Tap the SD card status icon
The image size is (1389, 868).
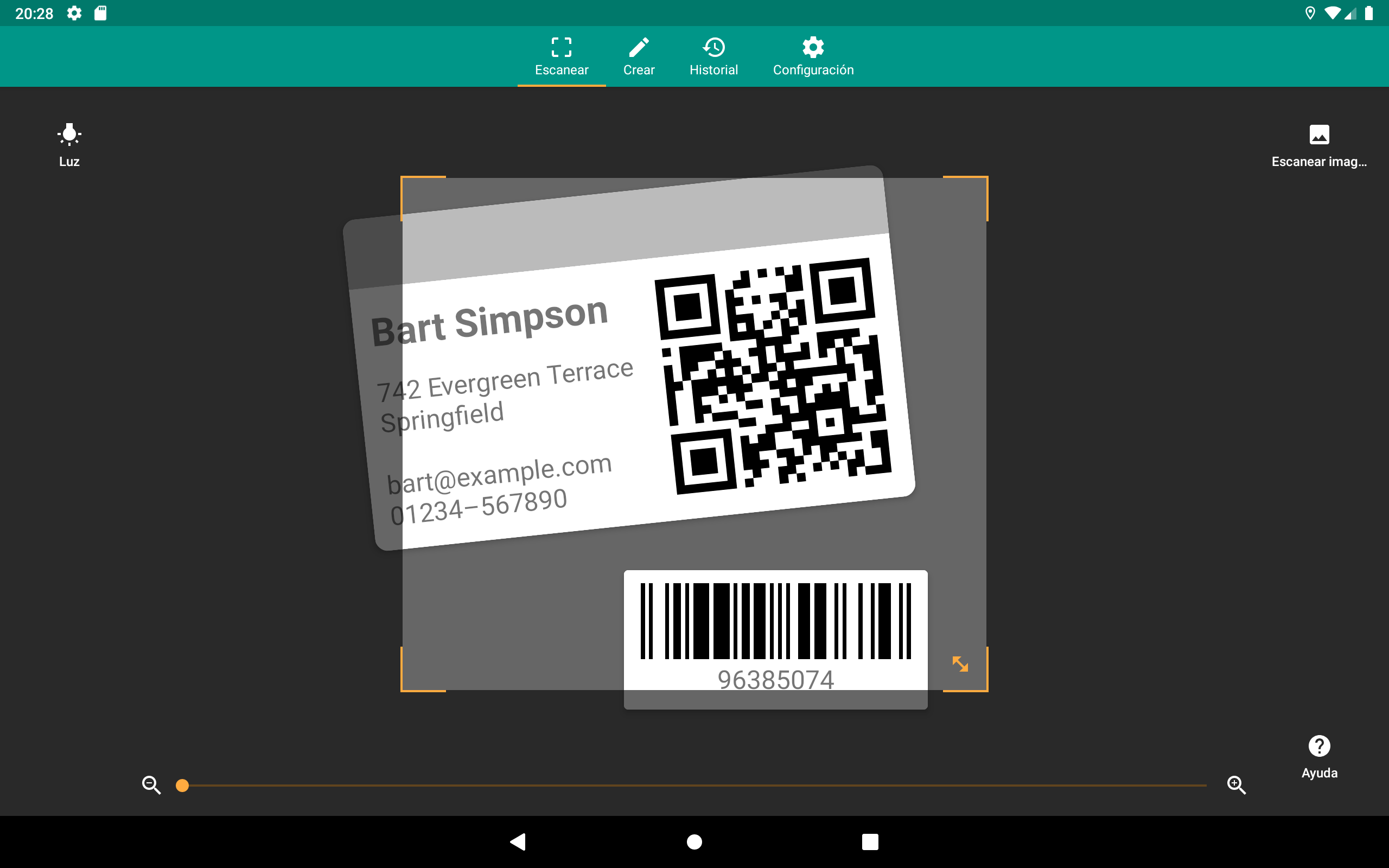click(100, 13)
